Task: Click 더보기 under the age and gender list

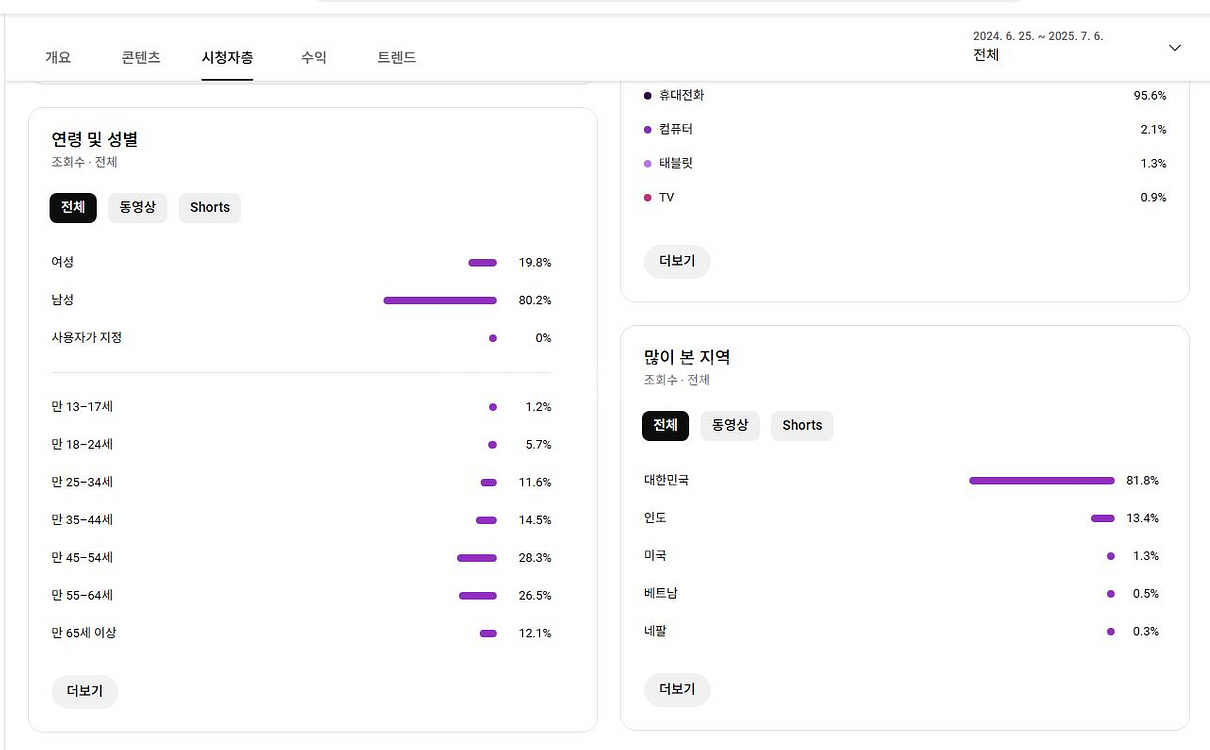Action: pyautogui.click(x=85, y=692)
